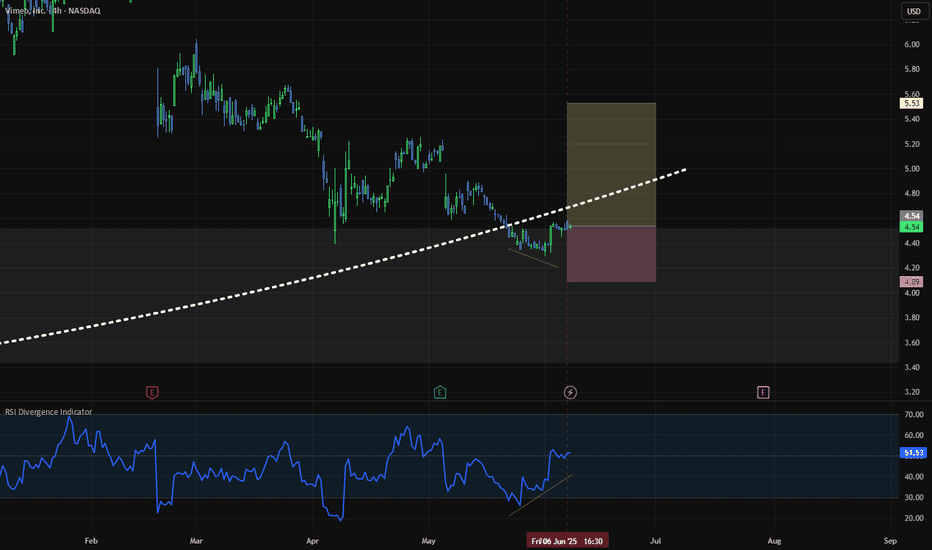The height and width of the screenshot is (550, 932).
Task: Click the lightning bolt event marker
Action: coord(570,392)
